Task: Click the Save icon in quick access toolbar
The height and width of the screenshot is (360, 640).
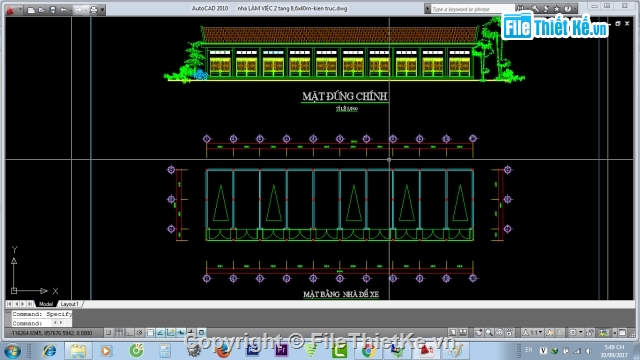Action: click(x=53, y=10)
